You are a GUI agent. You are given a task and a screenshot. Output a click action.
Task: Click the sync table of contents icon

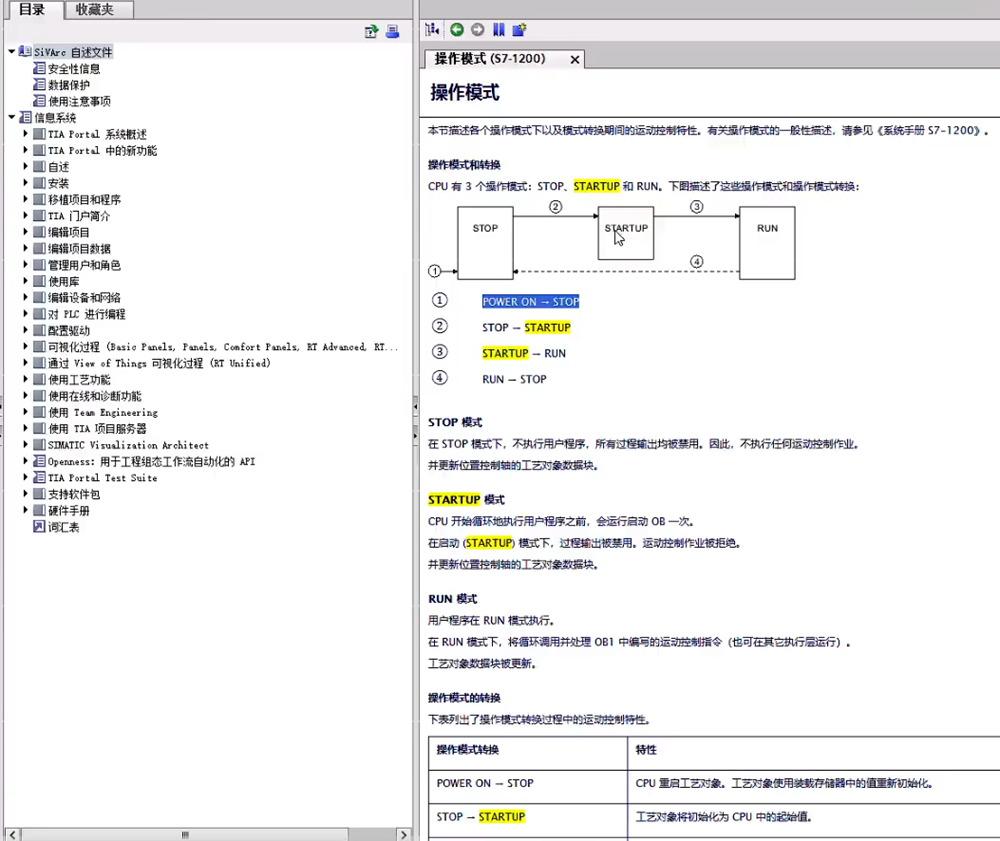(433, 30)
